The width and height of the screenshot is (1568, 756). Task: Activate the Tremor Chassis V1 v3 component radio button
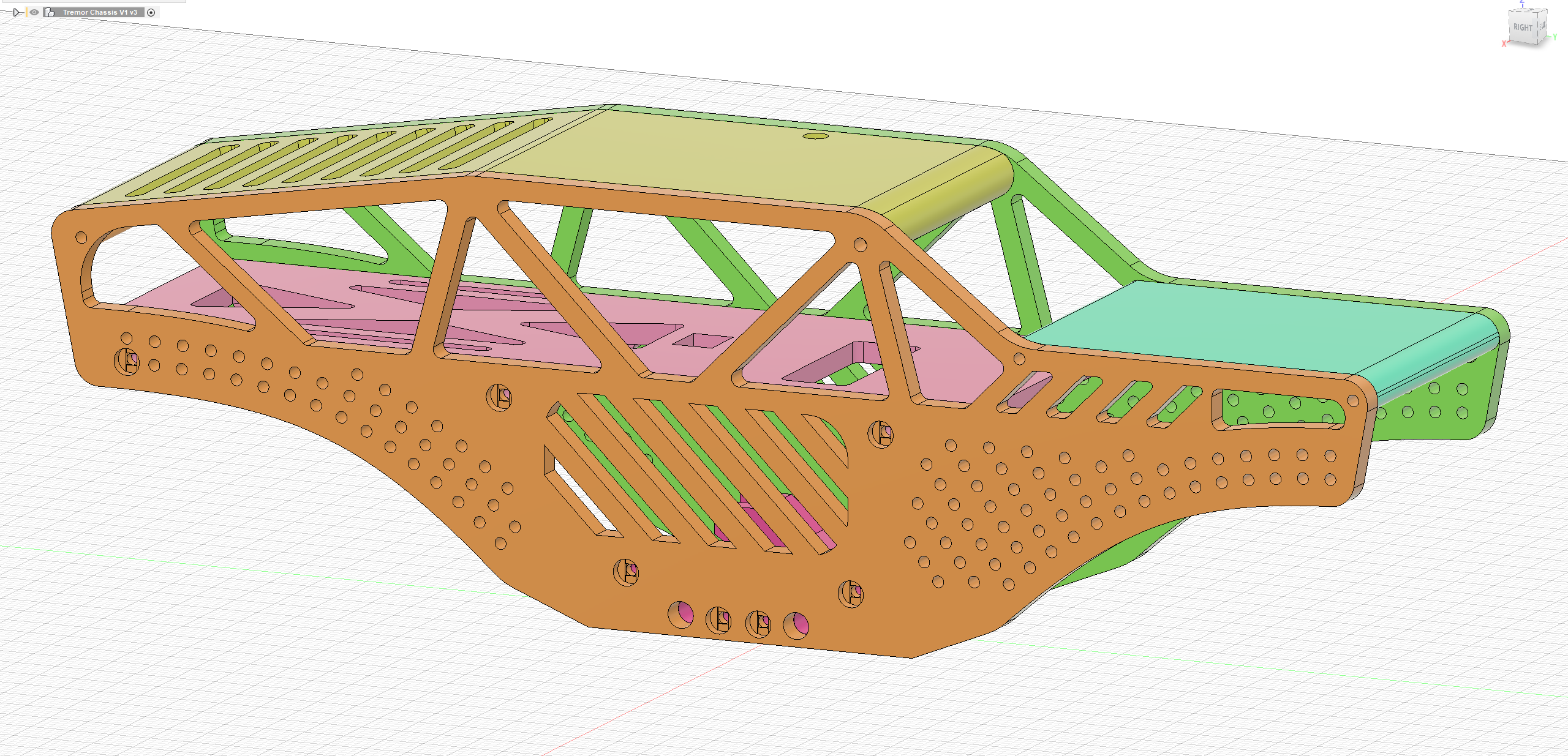[x=151, y=12]
